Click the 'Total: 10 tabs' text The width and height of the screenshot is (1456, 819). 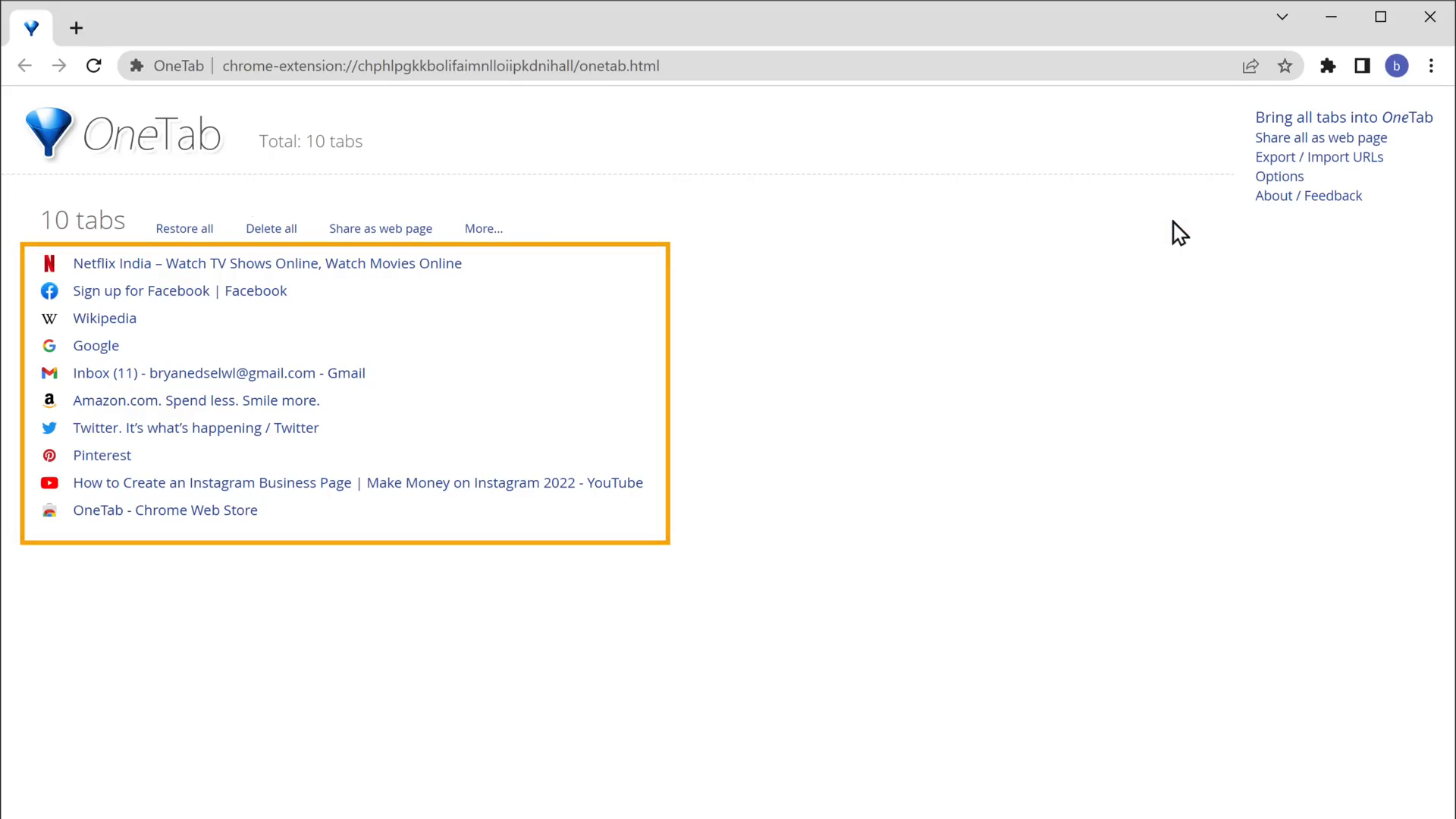(x=311, y=142)
